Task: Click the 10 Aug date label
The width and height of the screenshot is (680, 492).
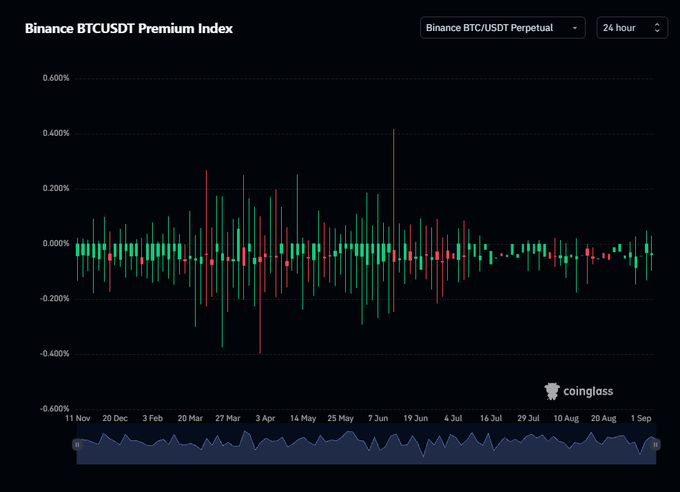Action: (566, 418)
